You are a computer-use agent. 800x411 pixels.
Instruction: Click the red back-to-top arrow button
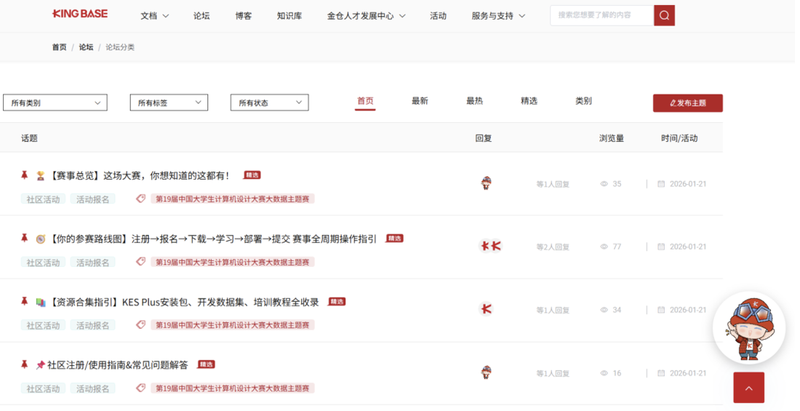pos(748,387)
